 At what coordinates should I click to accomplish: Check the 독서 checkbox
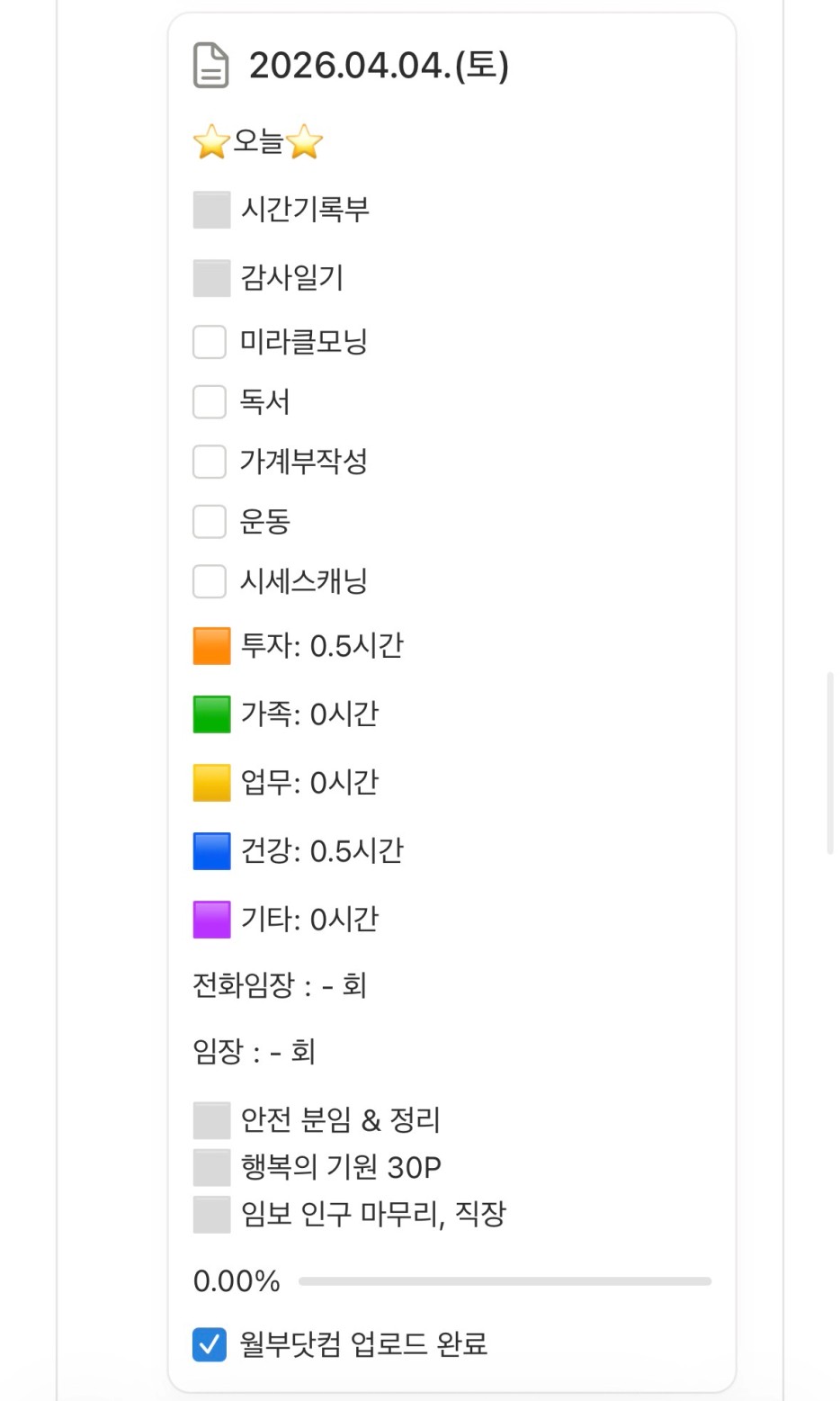[210, 402]
